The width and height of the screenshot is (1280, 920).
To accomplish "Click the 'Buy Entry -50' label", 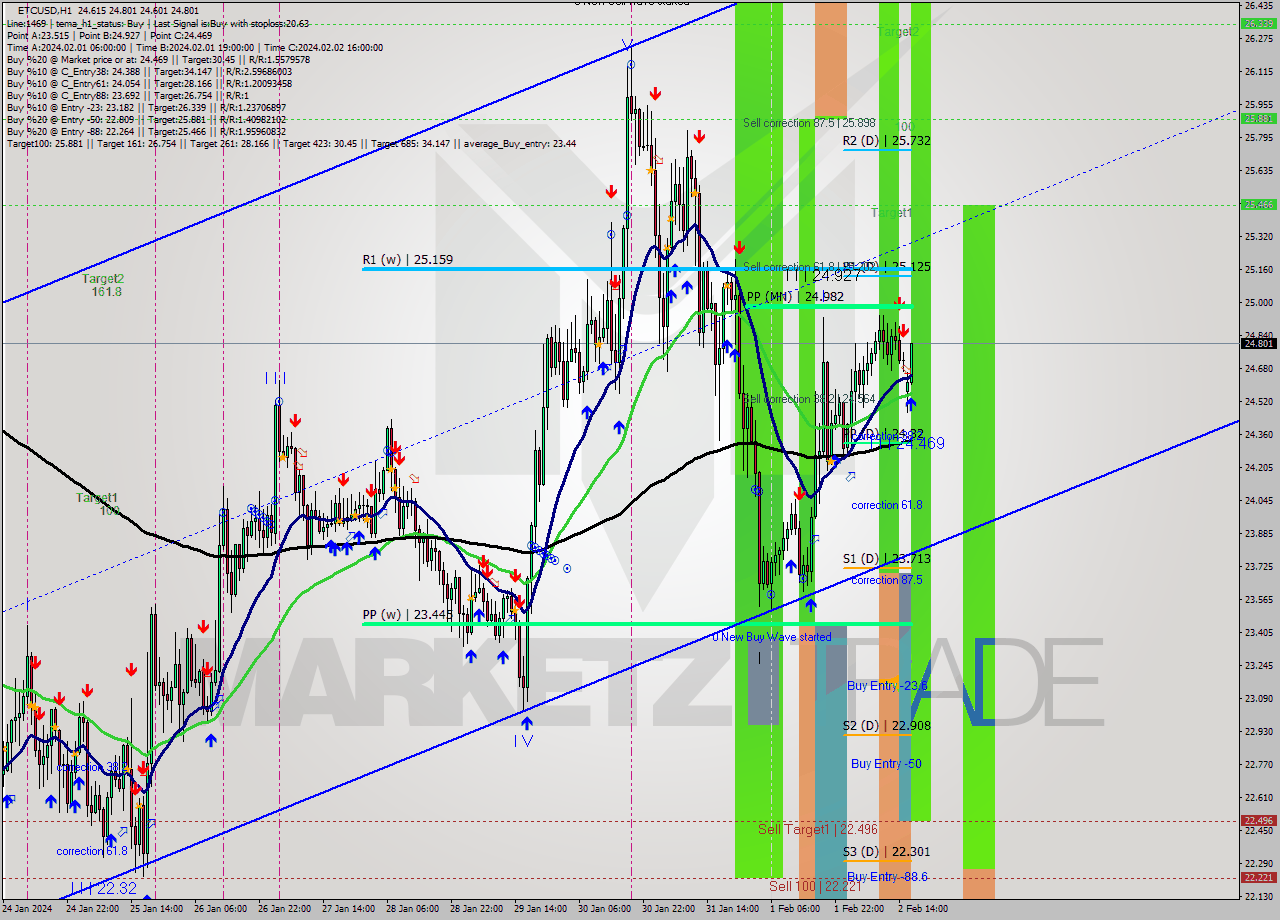I will coord(886,764).
